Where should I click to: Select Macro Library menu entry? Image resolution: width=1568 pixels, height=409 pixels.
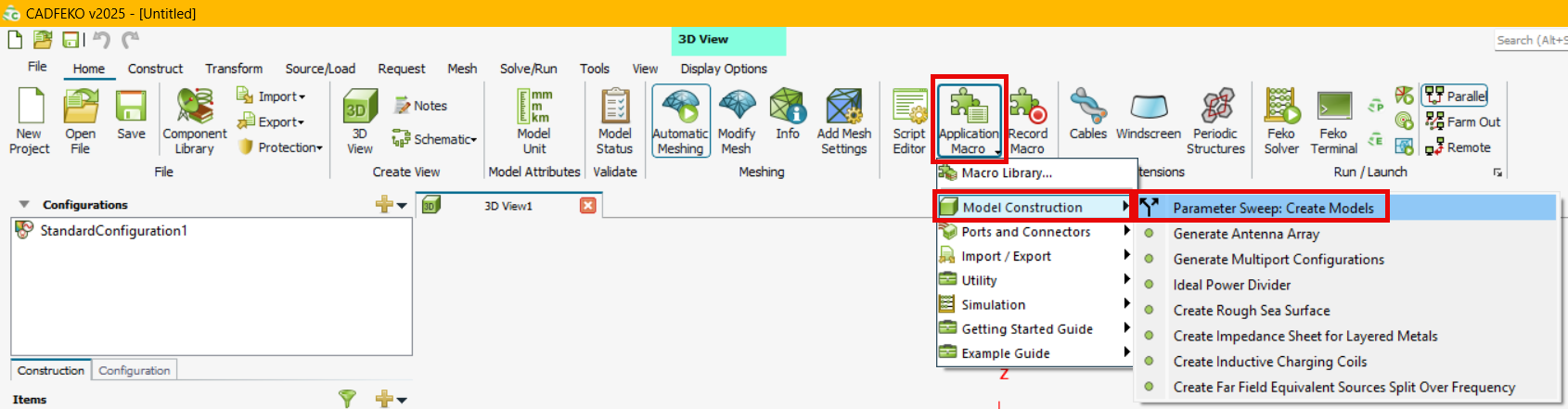click(x=1036, y=173)
